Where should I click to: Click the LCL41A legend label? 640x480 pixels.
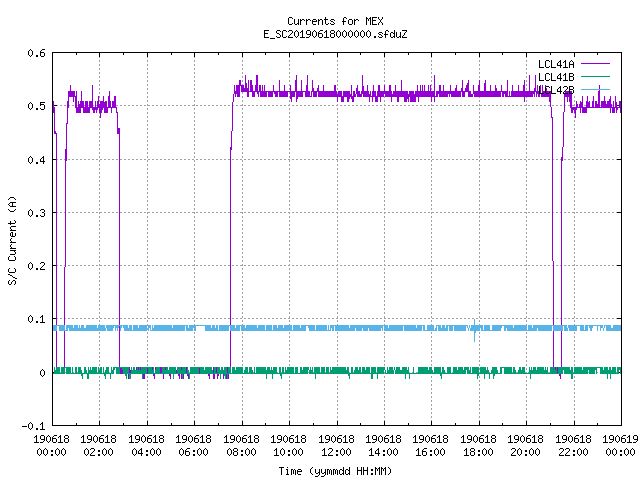(x=556, y=64)
